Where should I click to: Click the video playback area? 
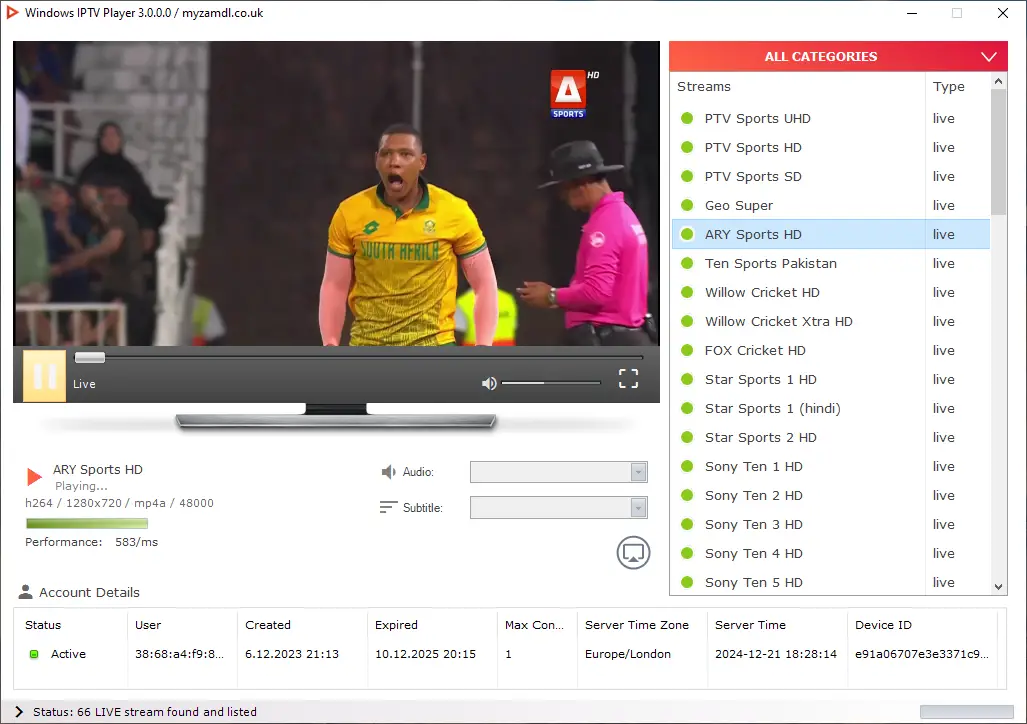tap(336, 193)
